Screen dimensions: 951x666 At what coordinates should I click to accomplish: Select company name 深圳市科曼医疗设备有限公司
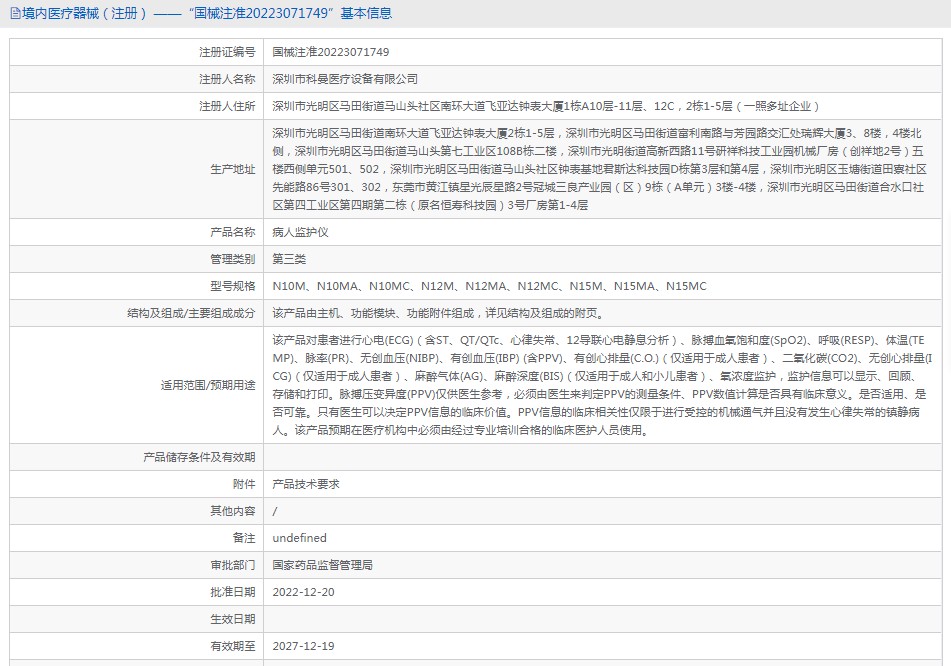pyautogui.click(x=345, y=79)
